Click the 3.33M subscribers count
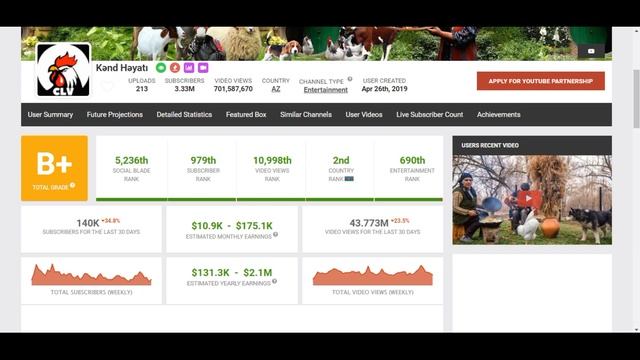This screenshot has height=360, width=640. [x=184, y=89]
